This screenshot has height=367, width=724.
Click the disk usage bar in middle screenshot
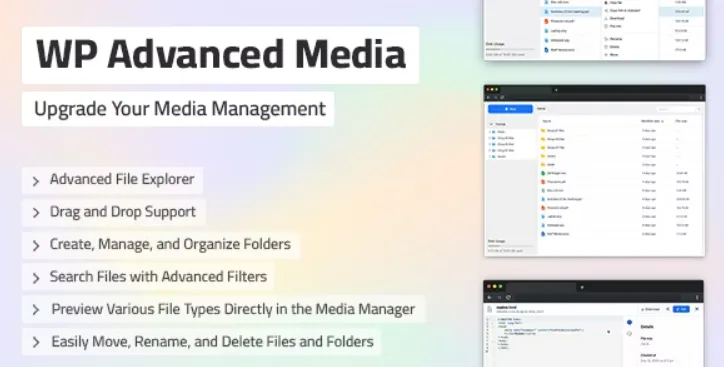pos(510,246)
